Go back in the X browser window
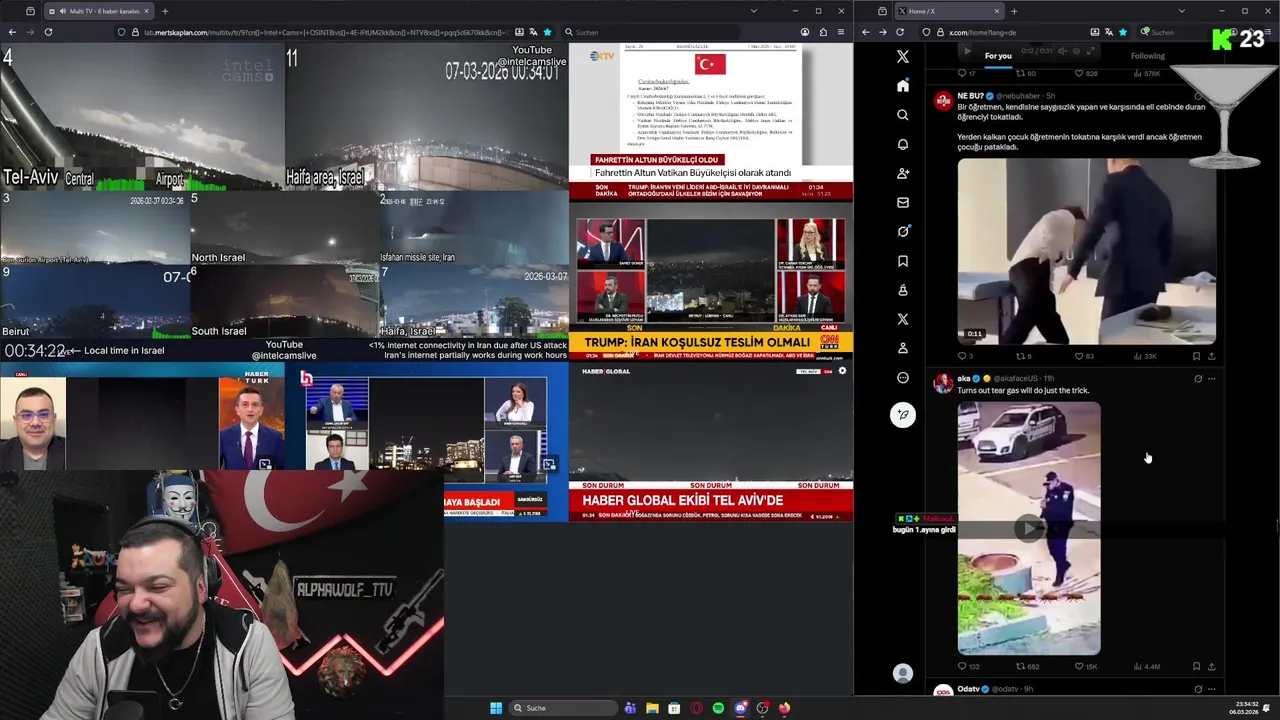The height and width of the screenshot is (720, 1280). coord(865,32)
